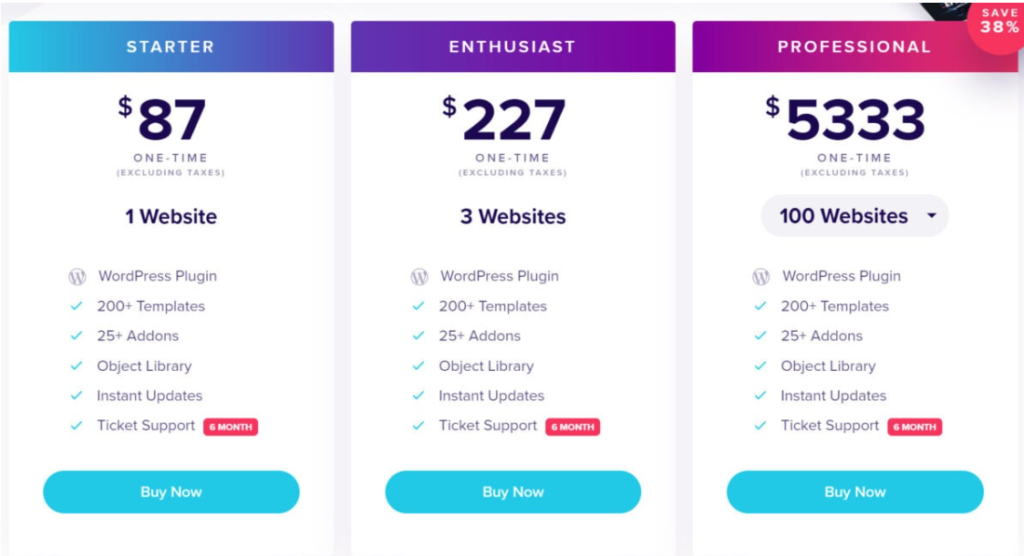Open the 100 Websites dropdown
Screen dimensions: 1024x556
855,216
